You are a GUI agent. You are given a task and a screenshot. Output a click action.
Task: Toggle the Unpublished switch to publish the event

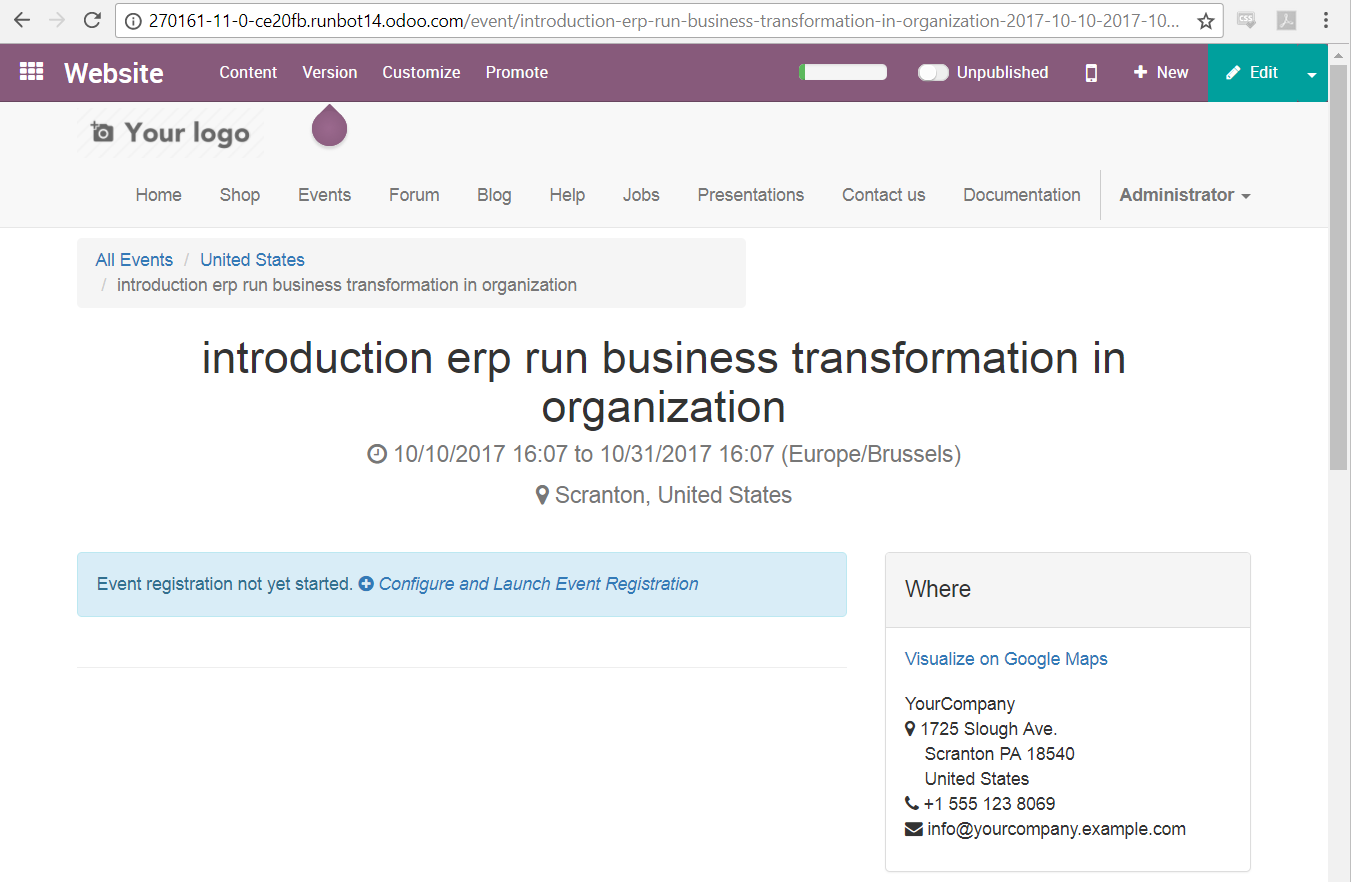pos(933,72)
